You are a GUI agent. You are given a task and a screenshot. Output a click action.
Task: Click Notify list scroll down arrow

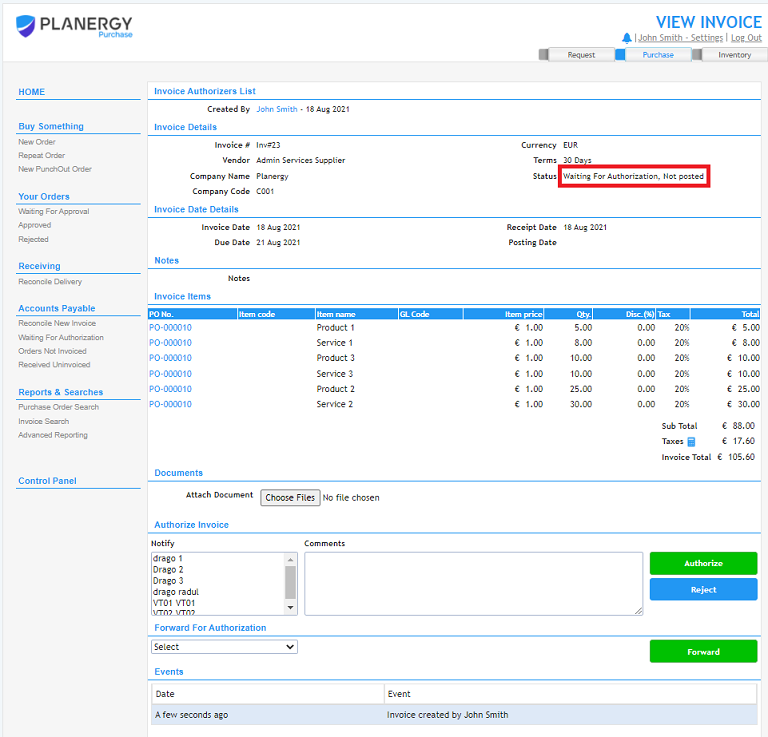(290, 608)
